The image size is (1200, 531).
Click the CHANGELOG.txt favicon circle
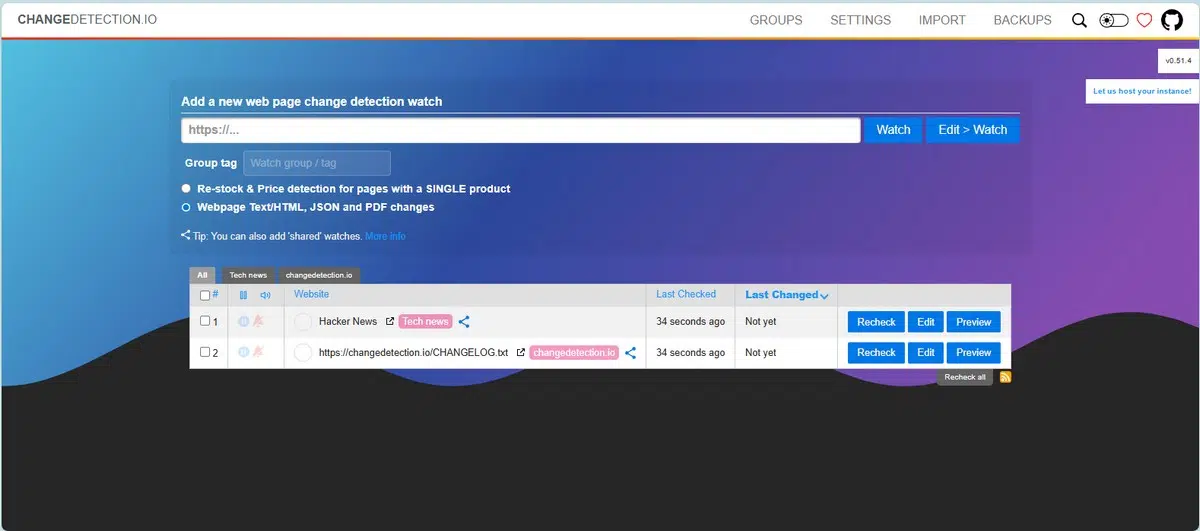pyautogui.click(x=303, y=353)
